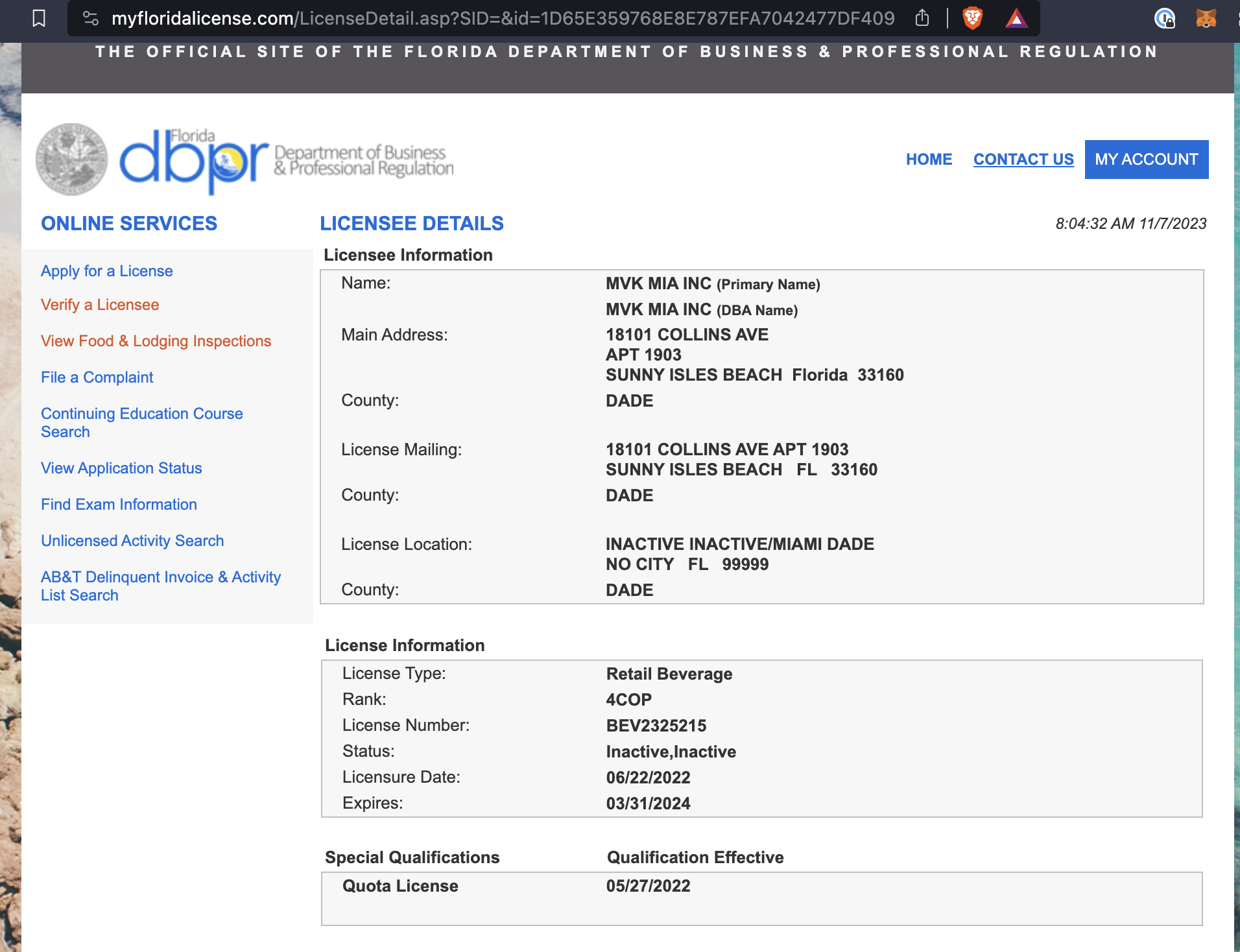Click APT 1903 address line

point(643,355)
